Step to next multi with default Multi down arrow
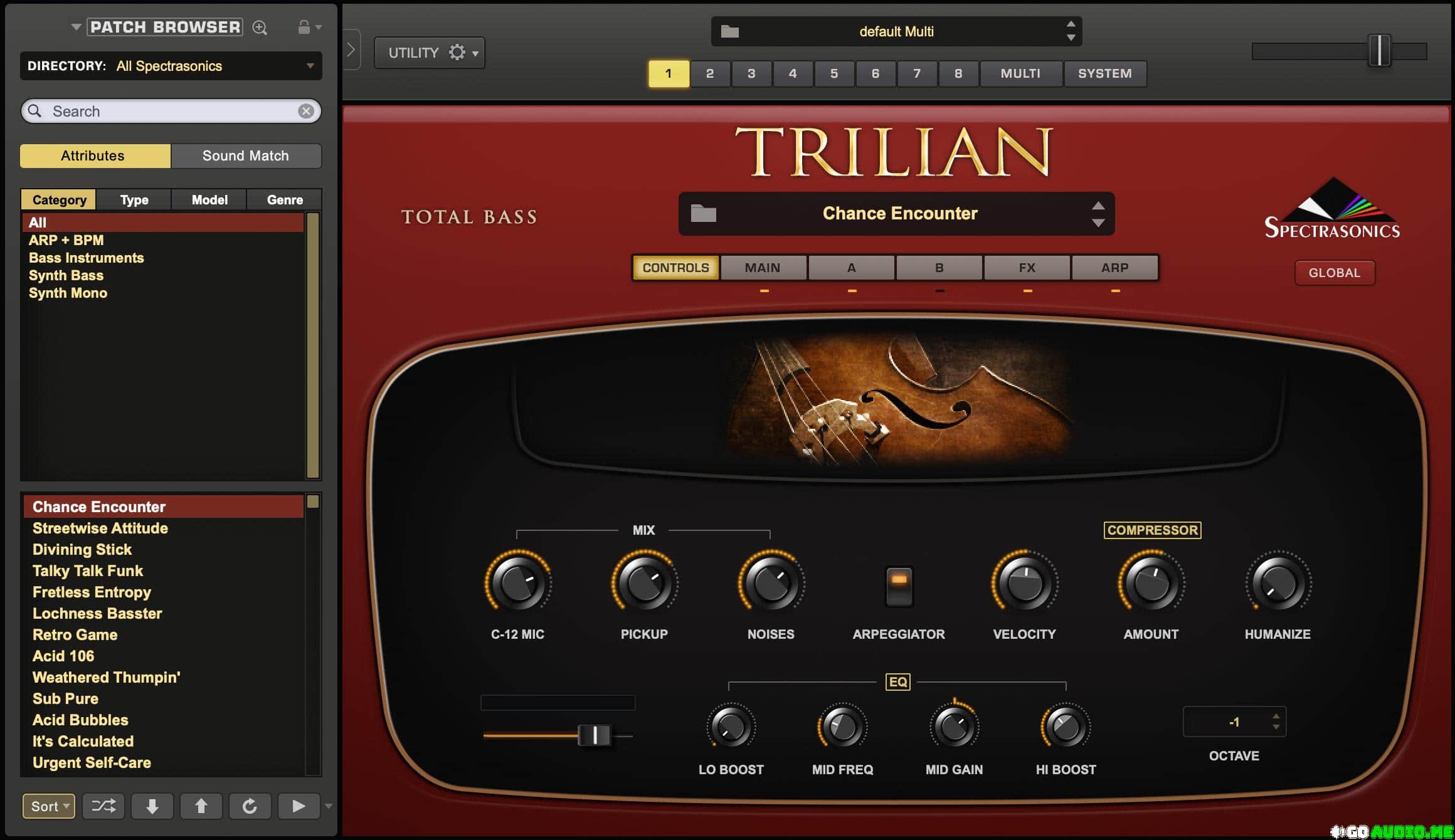 (1071, 38)
